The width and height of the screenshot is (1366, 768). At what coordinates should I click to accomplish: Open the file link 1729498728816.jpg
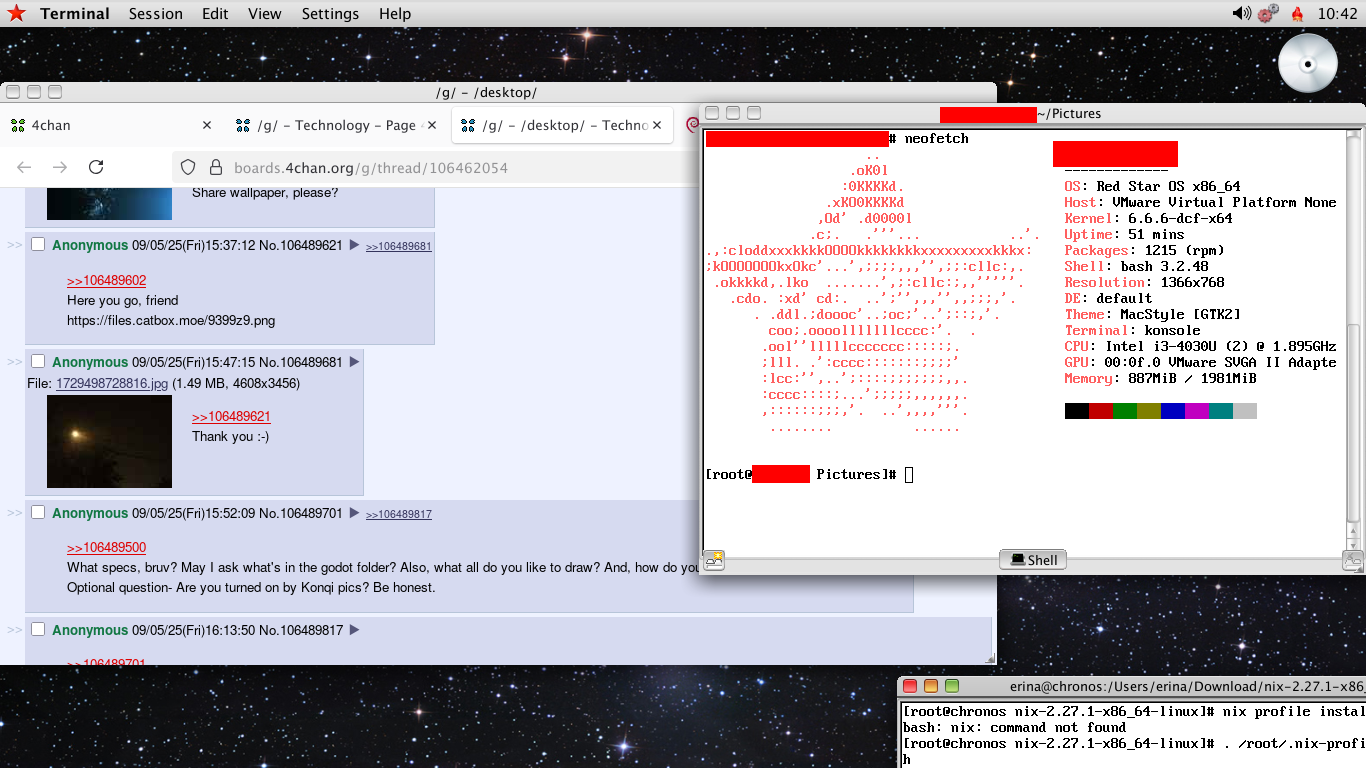[112, 383]
